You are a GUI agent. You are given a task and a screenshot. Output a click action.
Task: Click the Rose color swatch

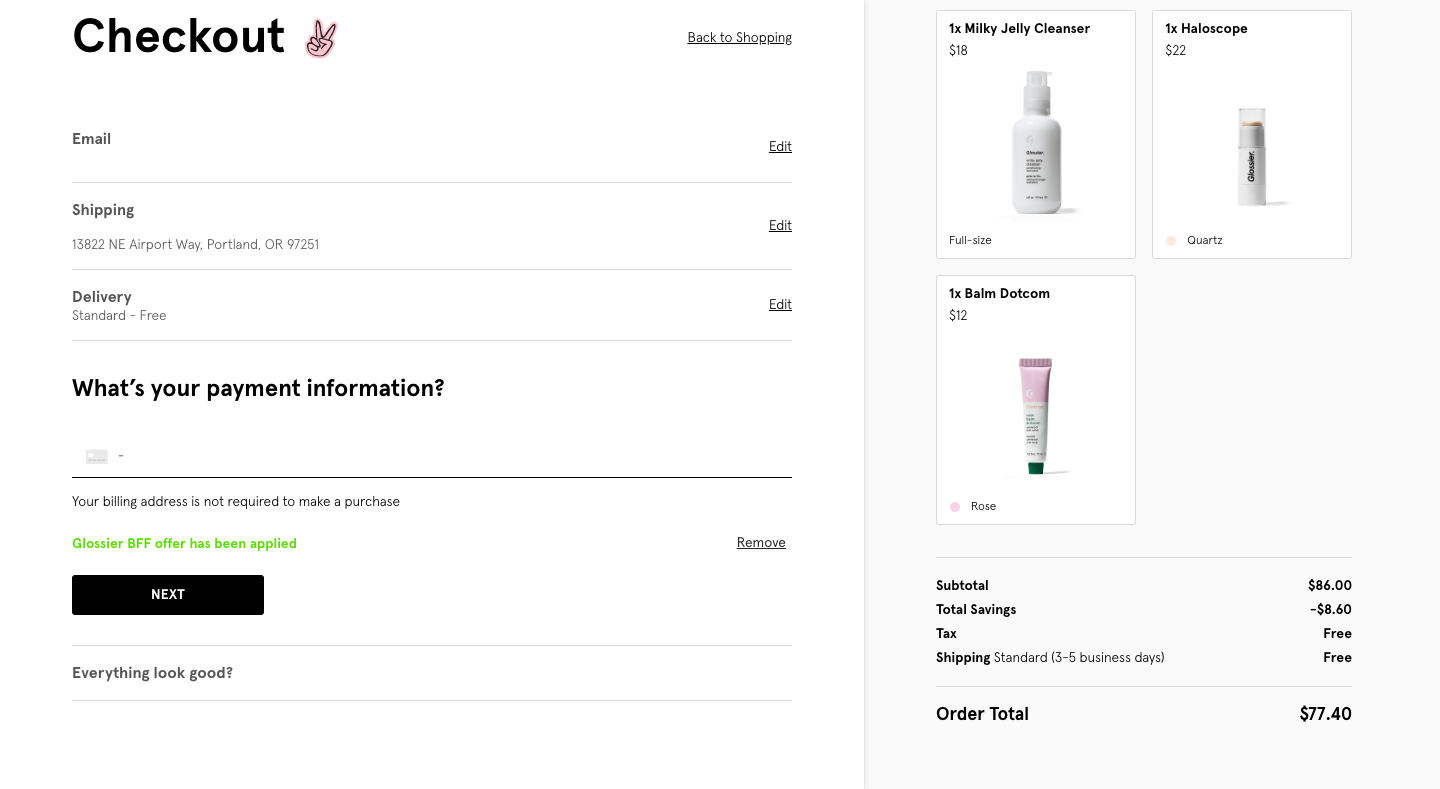click(955, 507)
